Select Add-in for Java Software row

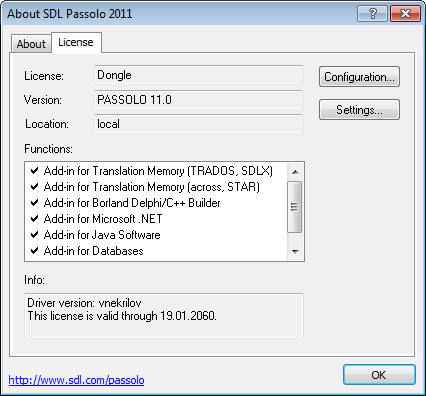pos(156,235)
